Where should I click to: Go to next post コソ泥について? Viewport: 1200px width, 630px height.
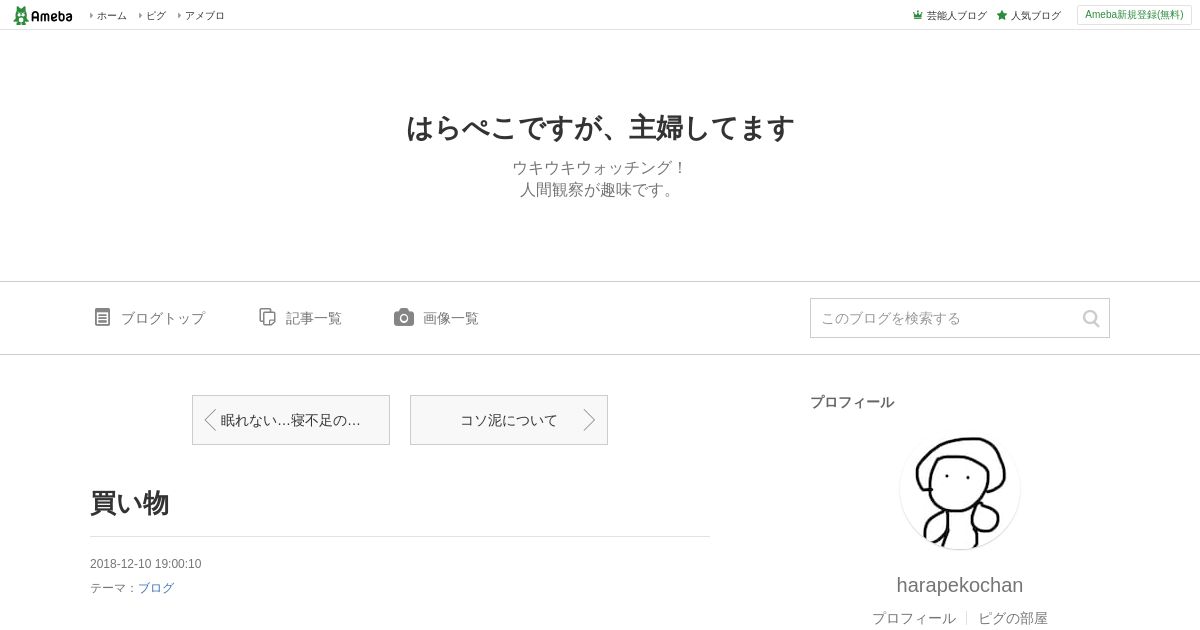tap(509, 420)
